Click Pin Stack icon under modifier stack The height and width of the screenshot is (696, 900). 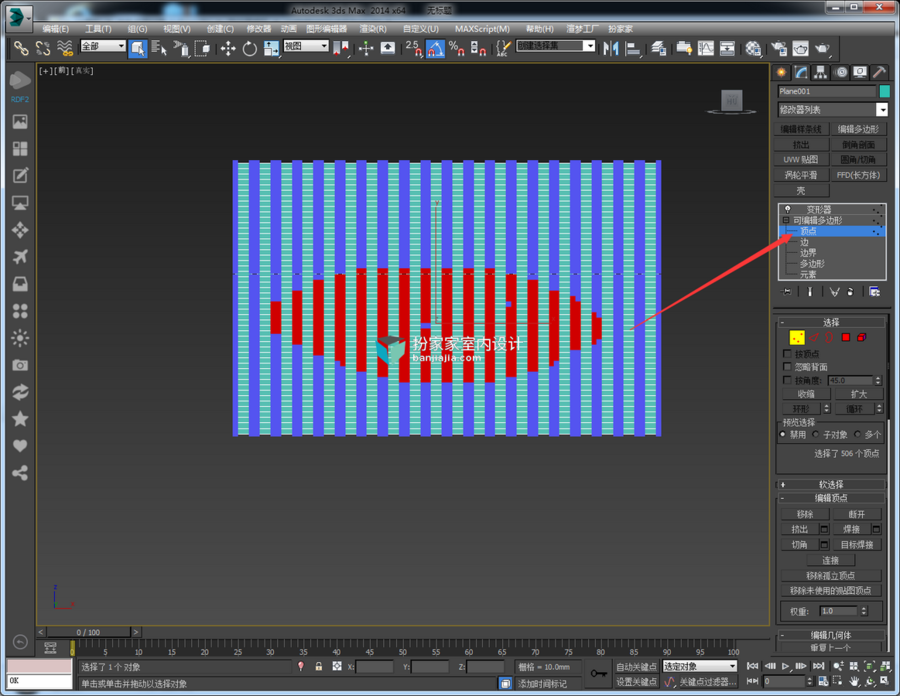[787, 291]
